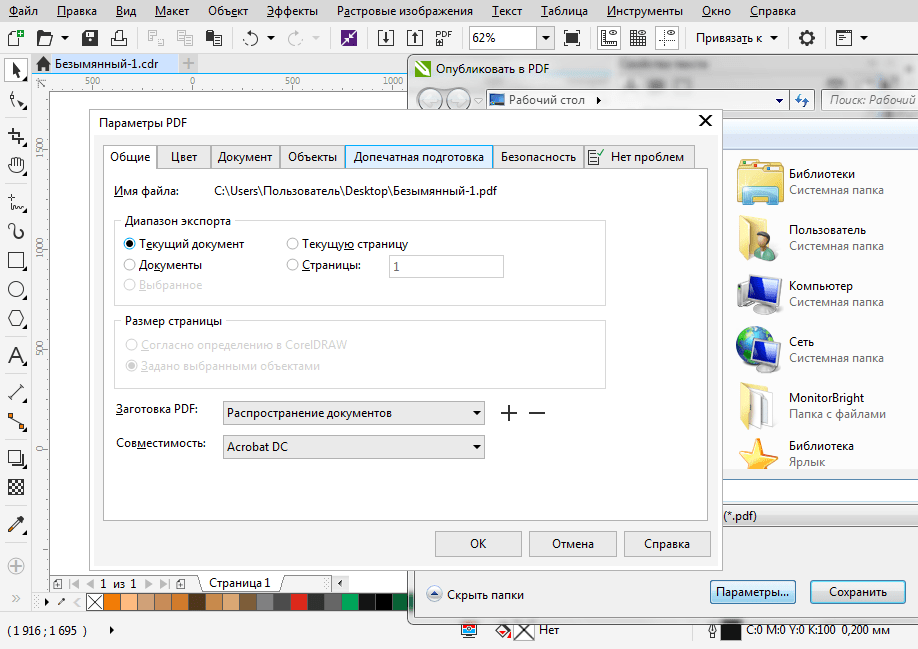The width and height of the screenshot is (918, 649).
Task: Add PDF preset with plus icon
Action: coord(509,413)
